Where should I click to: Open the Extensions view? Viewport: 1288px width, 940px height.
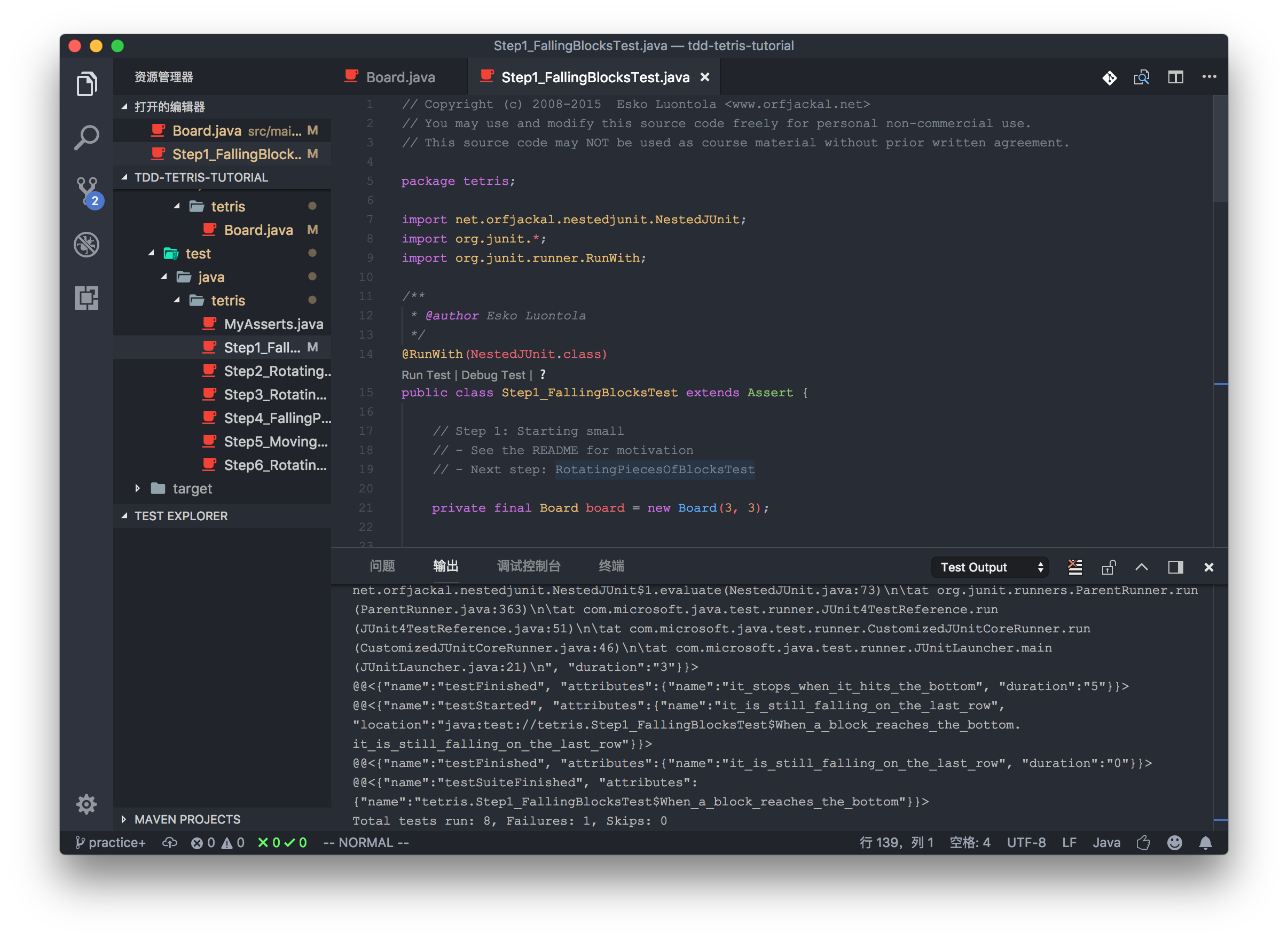click(x=87, y=297)
